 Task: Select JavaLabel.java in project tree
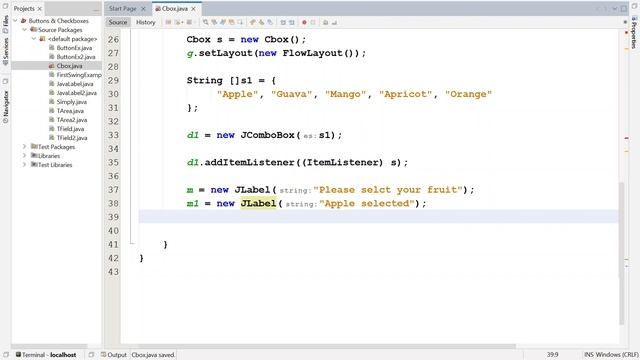pyautogui.click(x=75, y=84)
